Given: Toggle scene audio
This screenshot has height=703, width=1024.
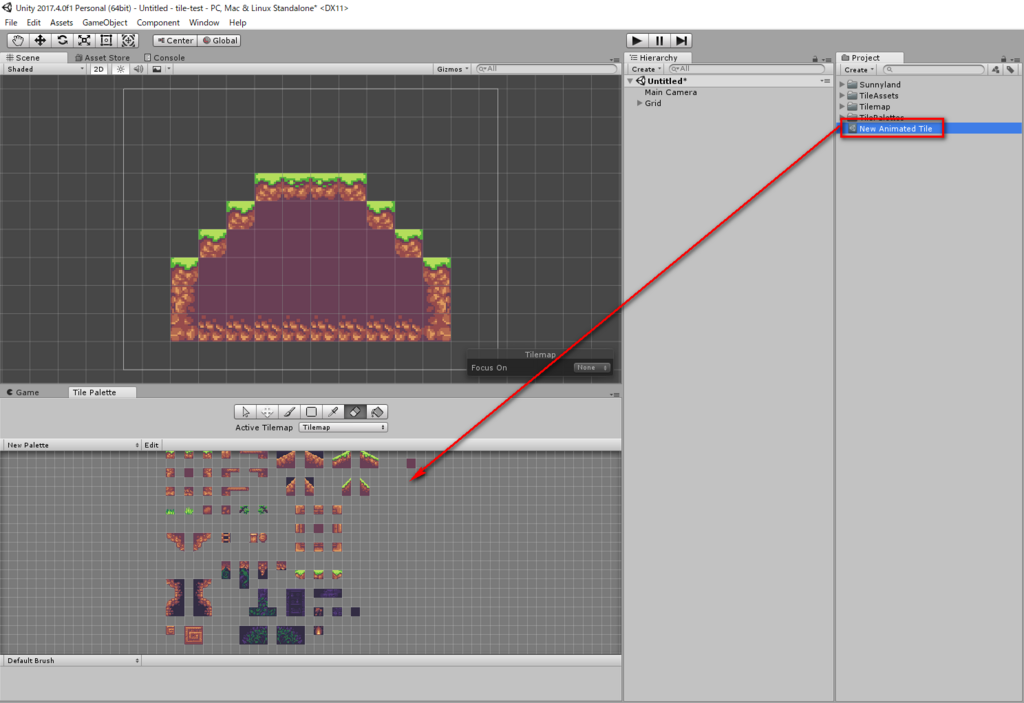Looking at the screenshot, I should pyautogui.click(x=138, y=69).
